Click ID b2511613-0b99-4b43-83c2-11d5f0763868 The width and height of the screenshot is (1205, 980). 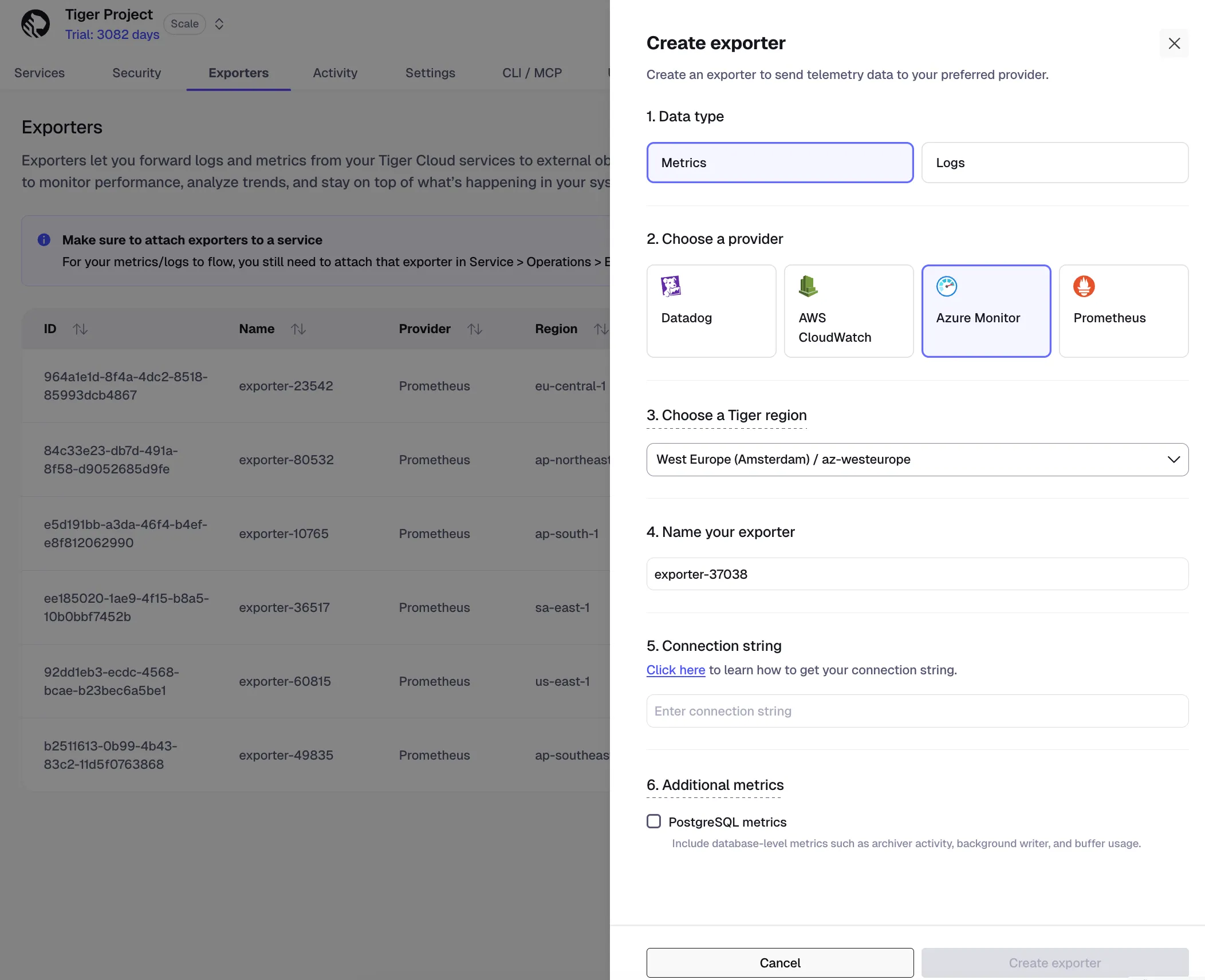(x=111, y=755)
